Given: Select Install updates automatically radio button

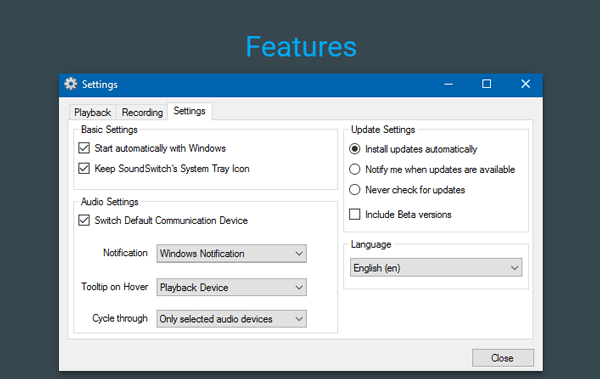Looking at the screenshot, I should tap(355, 149).
